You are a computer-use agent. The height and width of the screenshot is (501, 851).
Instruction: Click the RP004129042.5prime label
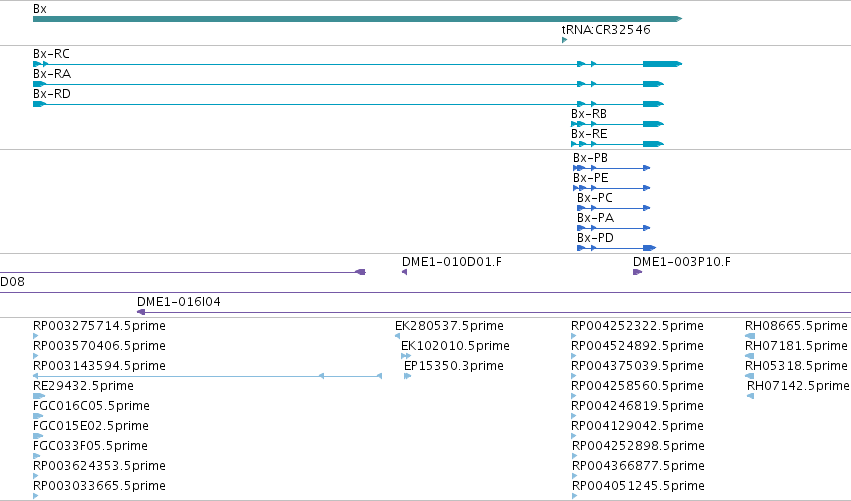pos(637,426)
